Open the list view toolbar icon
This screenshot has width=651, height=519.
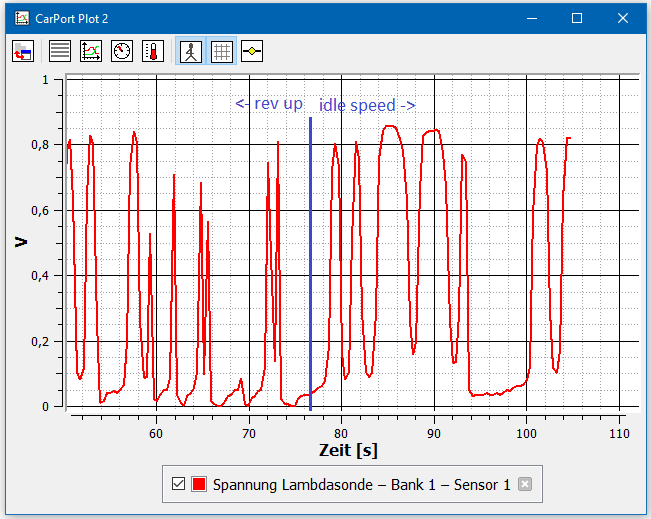[60, 51]
